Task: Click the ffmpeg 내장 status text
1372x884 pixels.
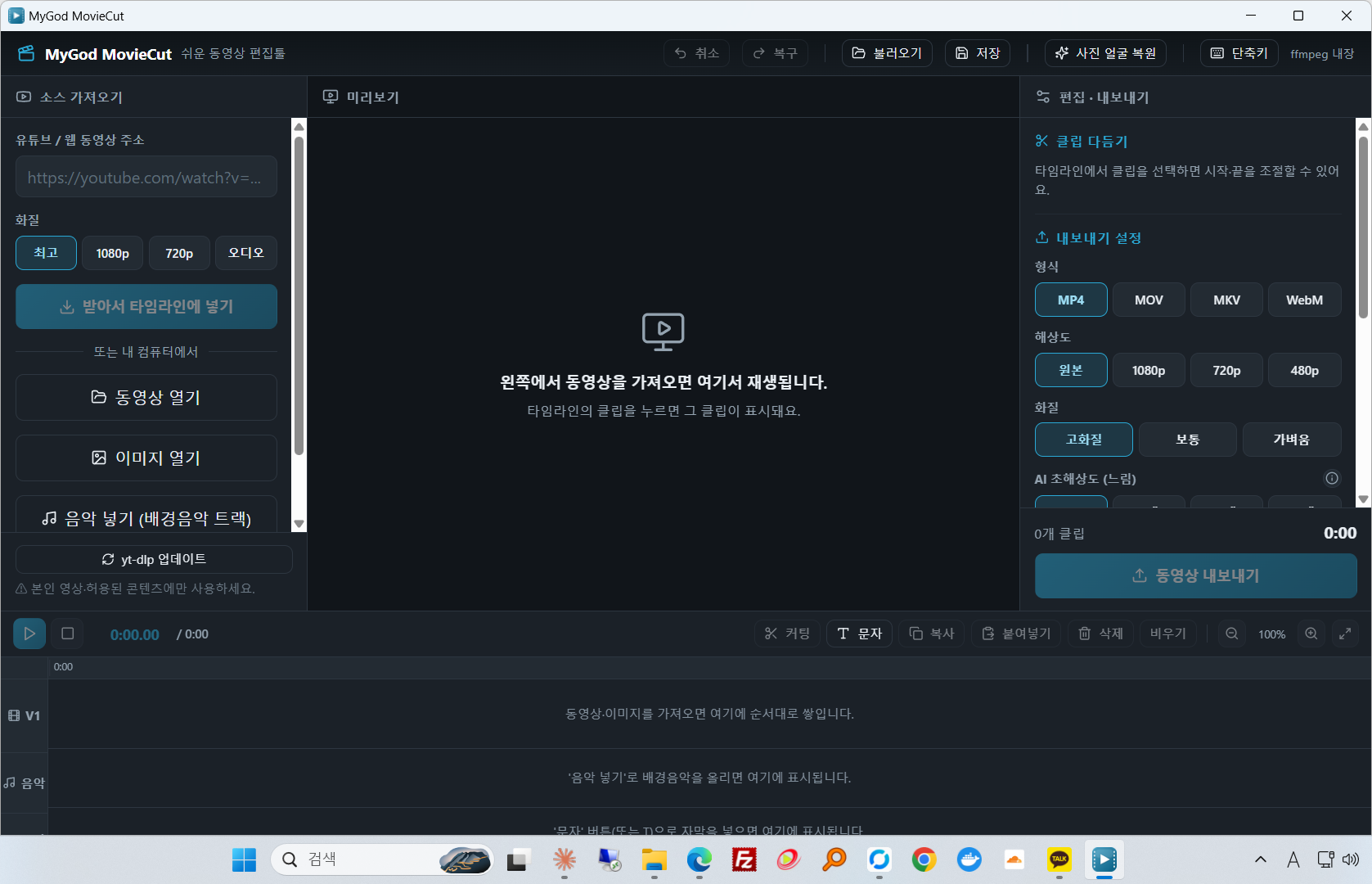Action: [x=1322, y=54]
